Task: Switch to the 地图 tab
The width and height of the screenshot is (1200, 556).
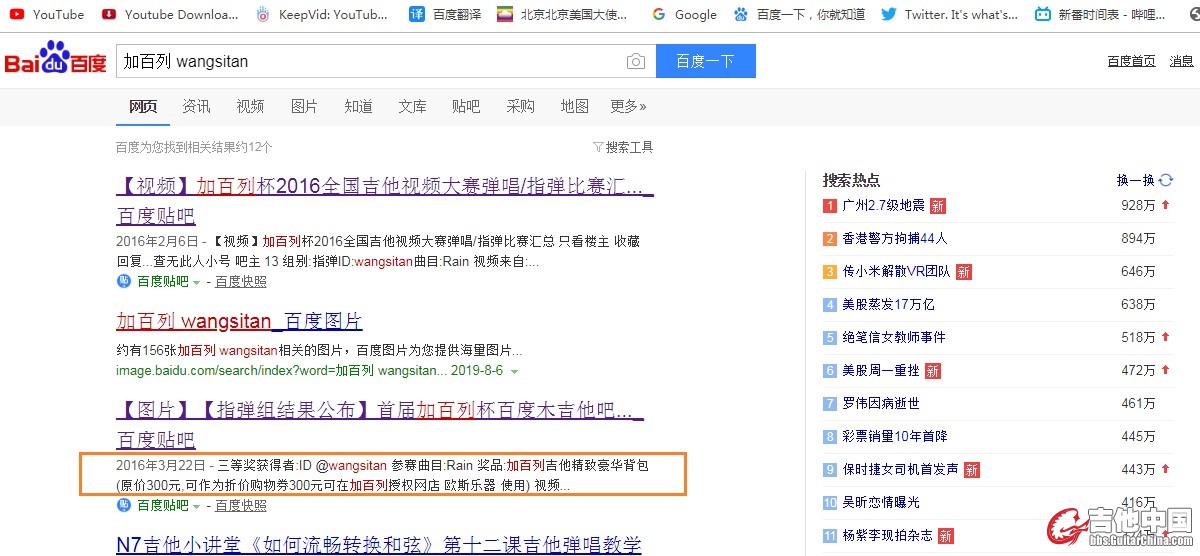Action: [574, 106]
